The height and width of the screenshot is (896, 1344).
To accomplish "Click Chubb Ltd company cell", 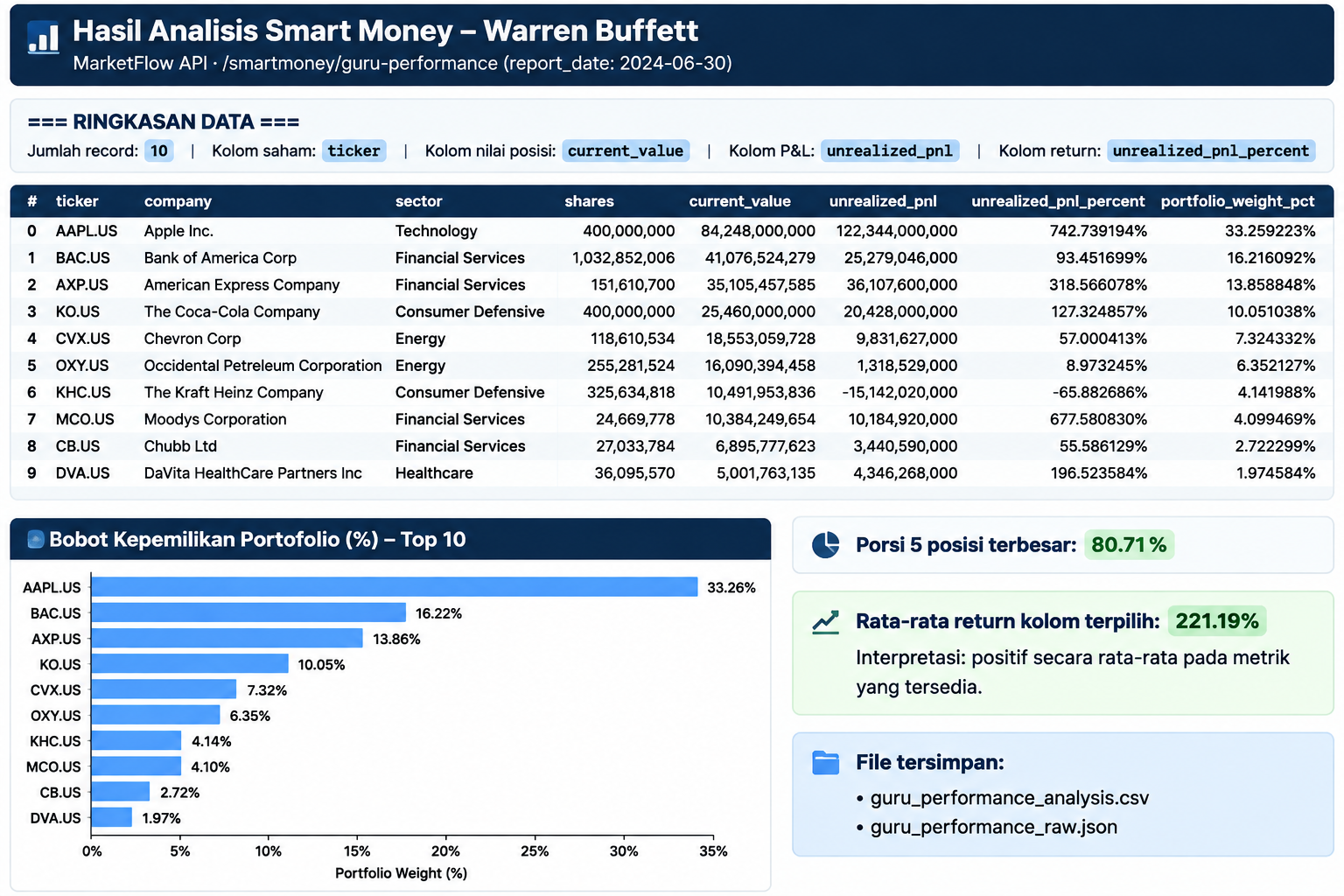I will point(180,446).
